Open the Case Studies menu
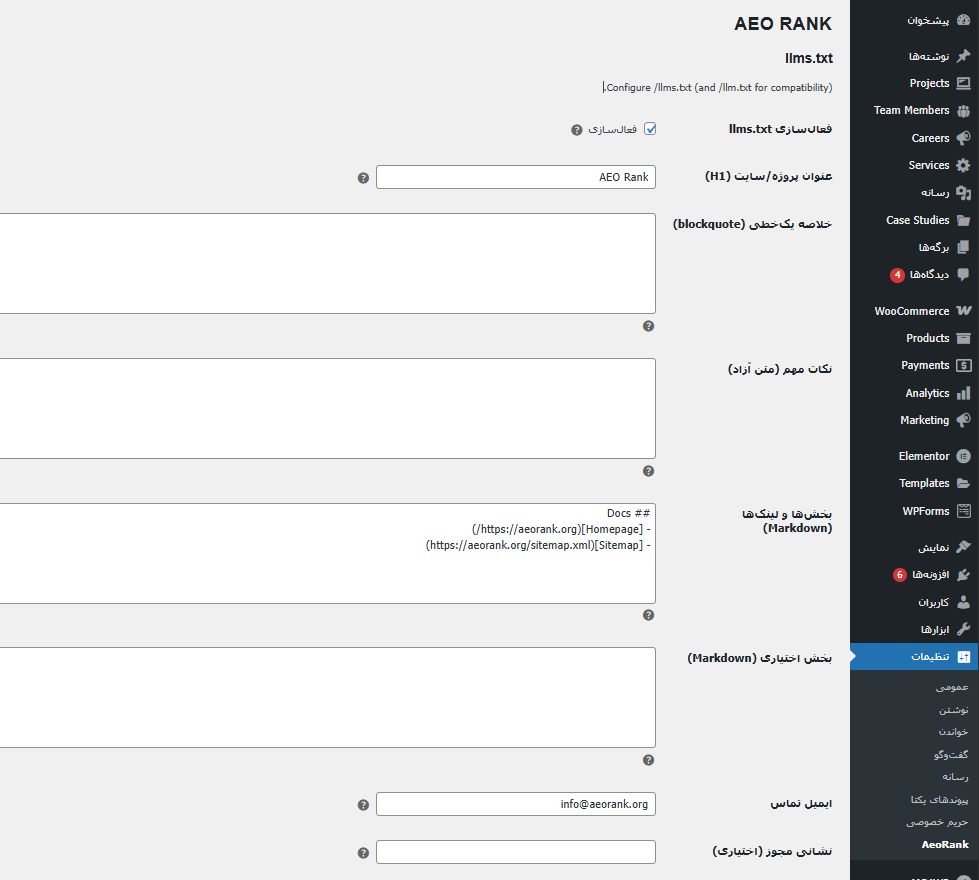 (x=917, y=220)
